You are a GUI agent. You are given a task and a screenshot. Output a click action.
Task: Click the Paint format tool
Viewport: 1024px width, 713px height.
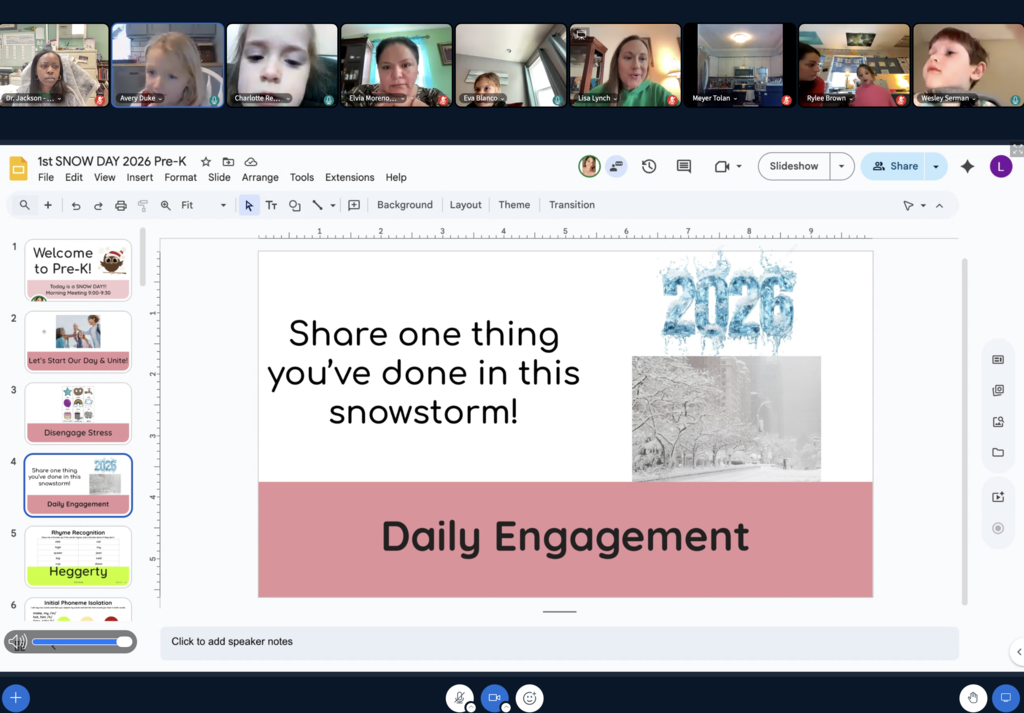143,204
